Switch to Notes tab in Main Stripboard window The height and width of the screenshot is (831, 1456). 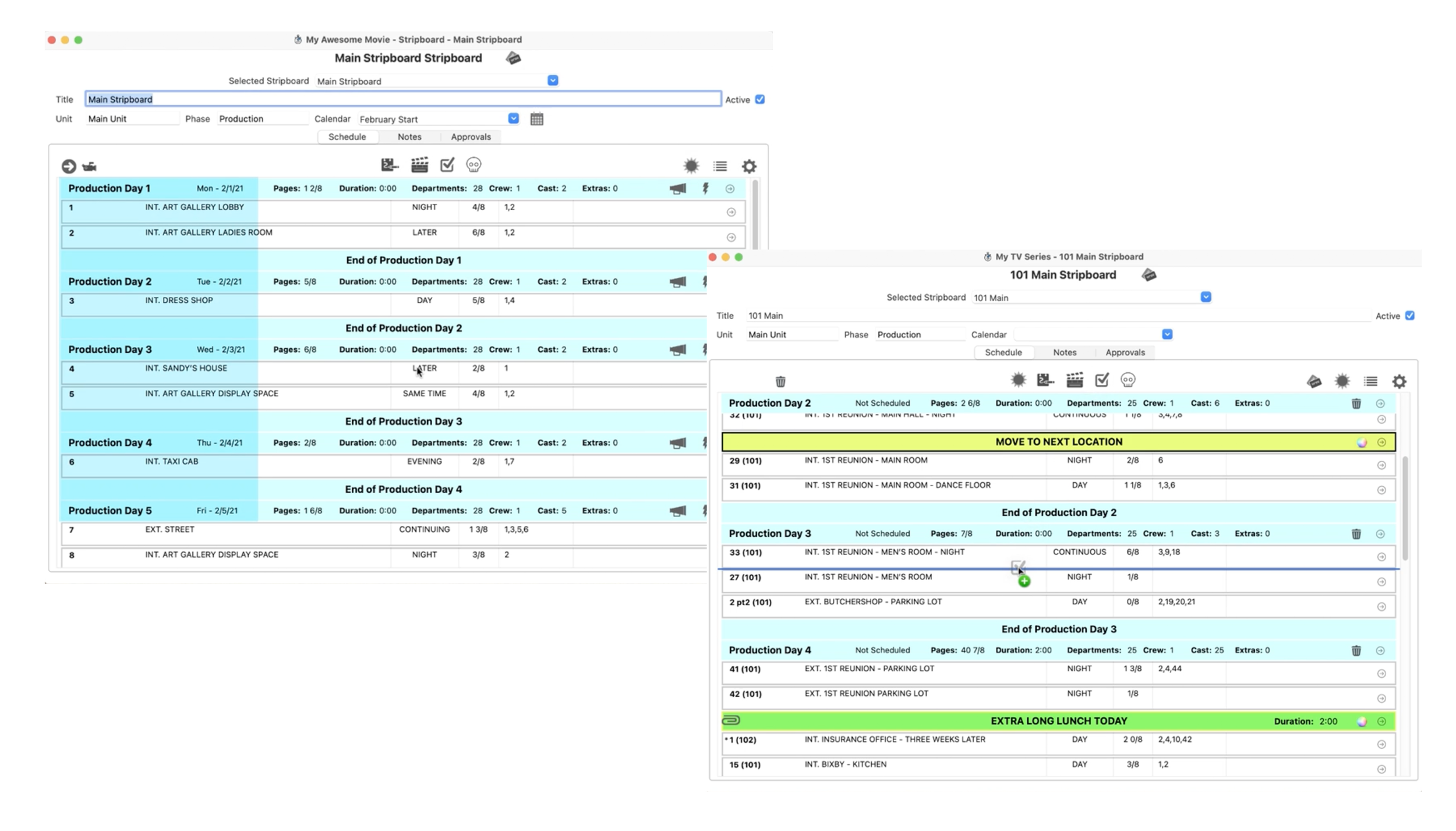coord(409,137)
